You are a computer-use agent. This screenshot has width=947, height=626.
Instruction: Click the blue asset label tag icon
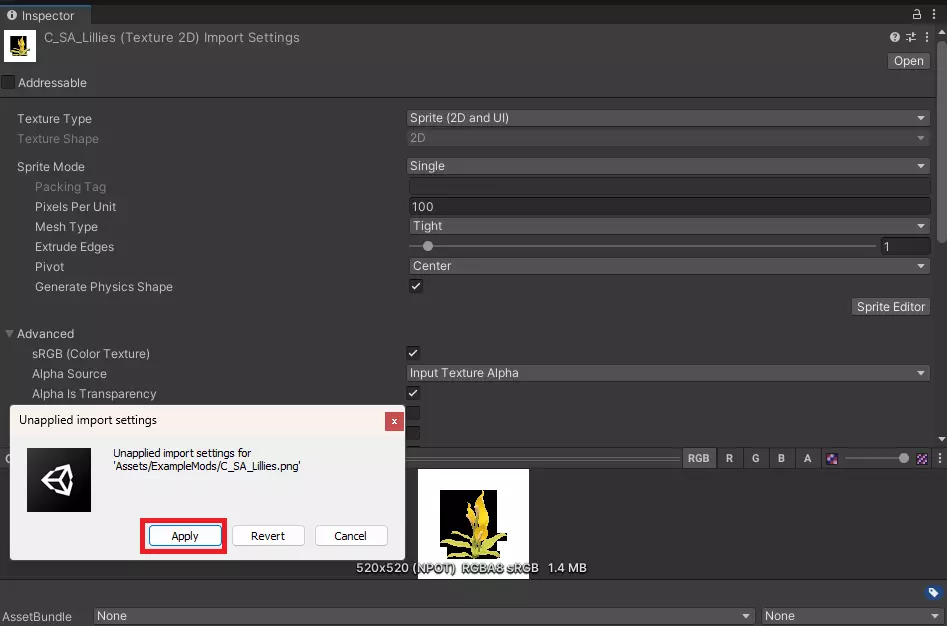(933, 592)
